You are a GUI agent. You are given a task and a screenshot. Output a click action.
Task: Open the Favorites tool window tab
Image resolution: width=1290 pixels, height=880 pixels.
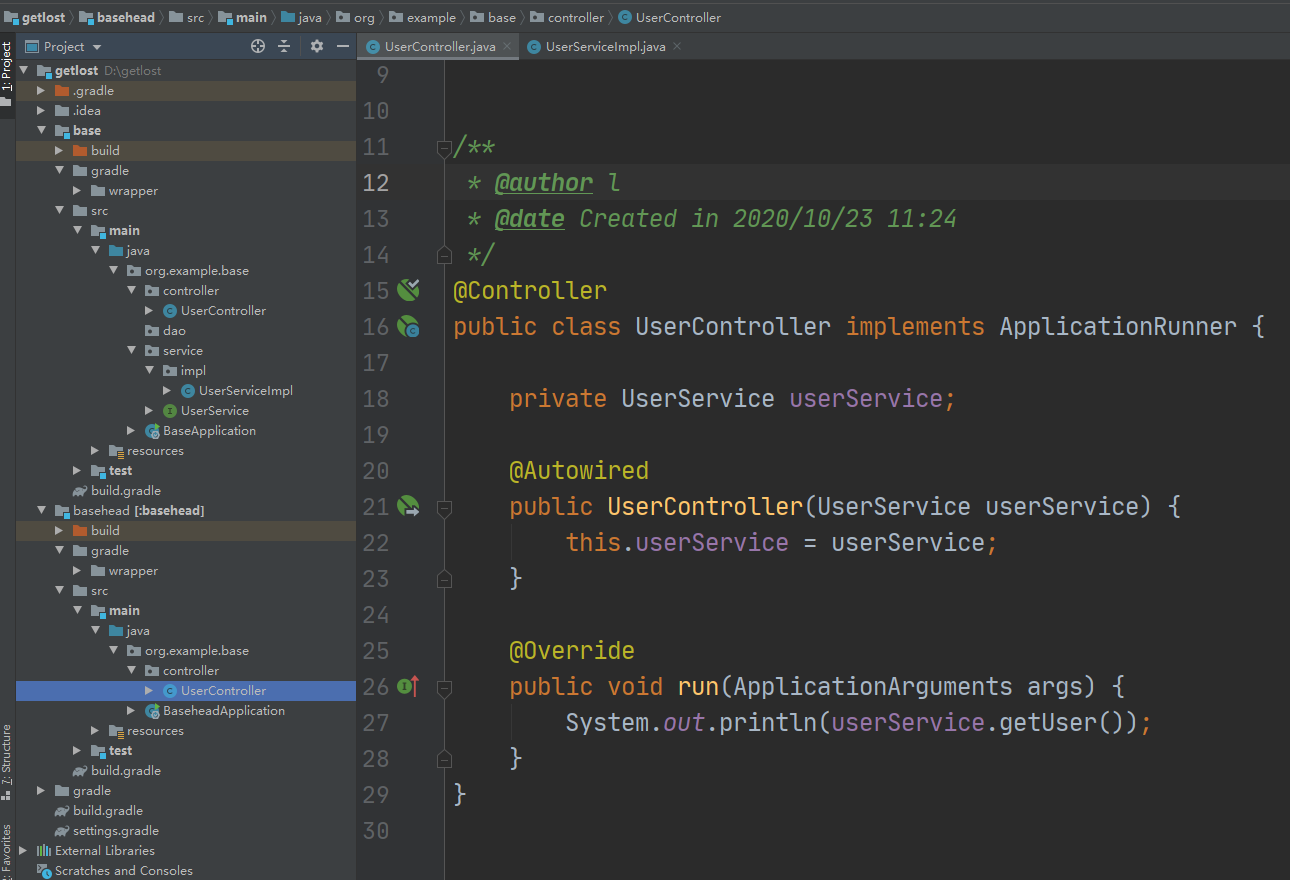[7, 850]
